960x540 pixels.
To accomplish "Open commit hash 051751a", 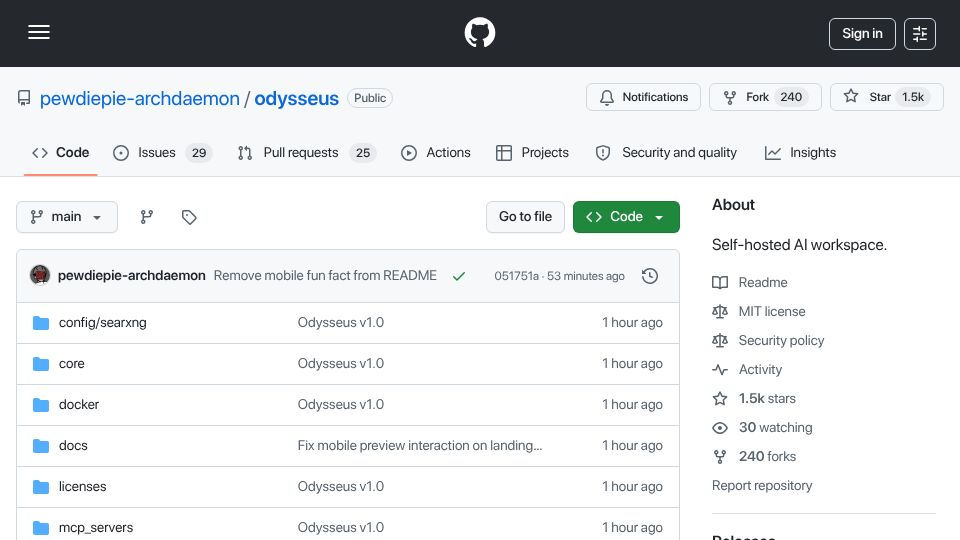I will coord(516,276).
